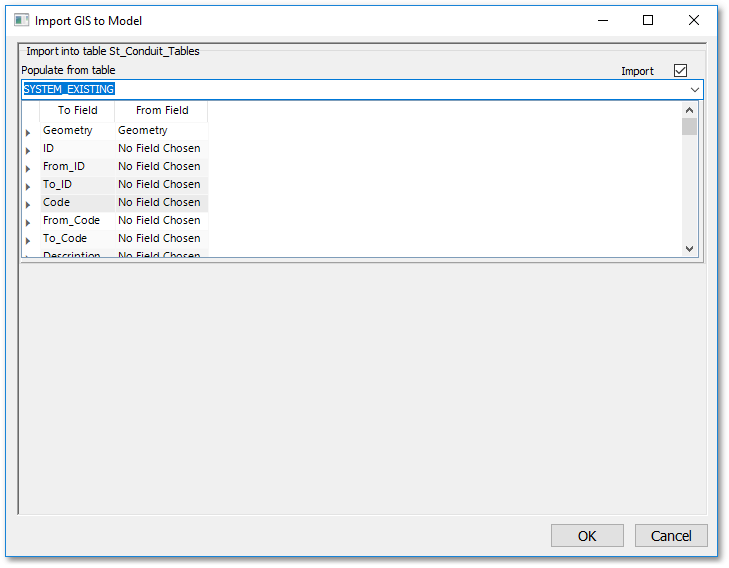Click the From Field column header

click(162, 111)
